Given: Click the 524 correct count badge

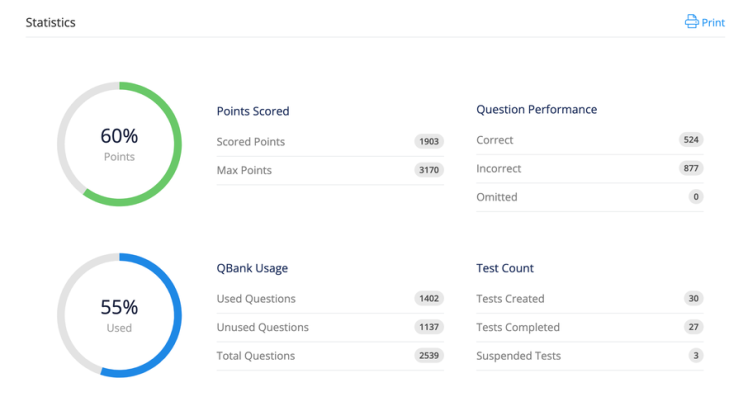Looking at the screenshot, I should pyautogui.click(x=690, y=140).
